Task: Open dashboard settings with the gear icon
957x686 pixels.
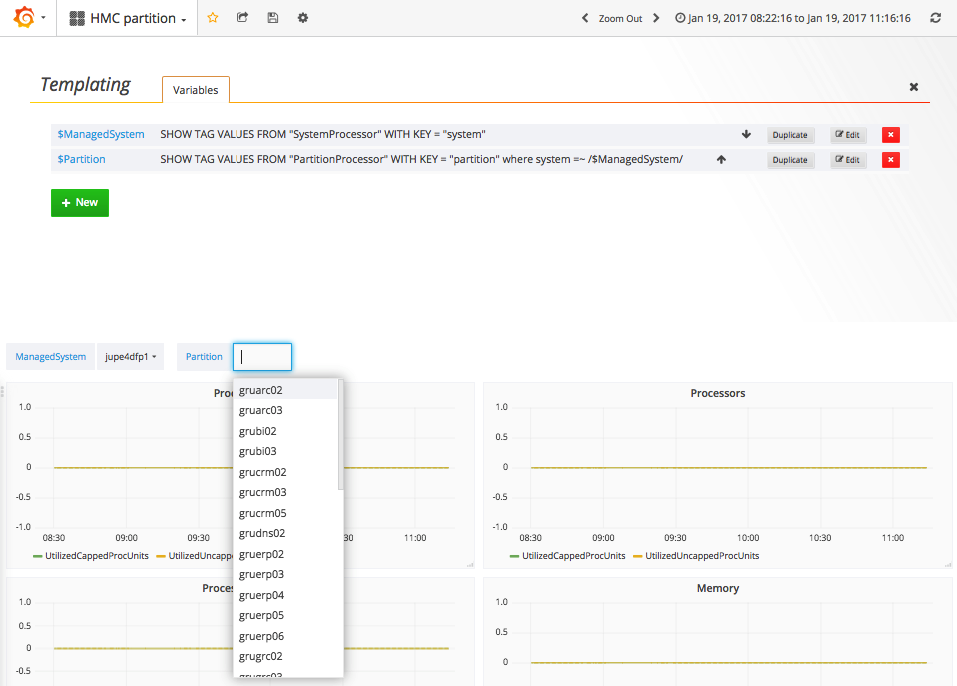Action: [x=302, y=17]
